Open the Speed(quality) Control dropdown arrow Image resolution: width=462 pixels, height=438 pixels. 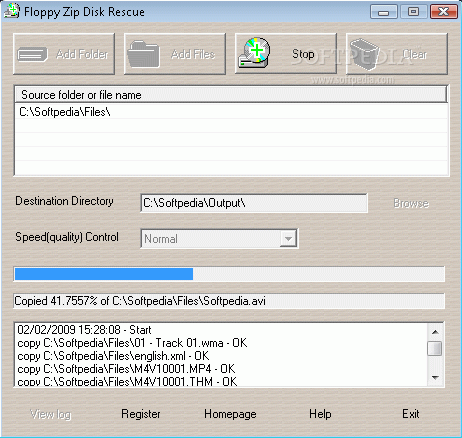click(x=288, y=238)
